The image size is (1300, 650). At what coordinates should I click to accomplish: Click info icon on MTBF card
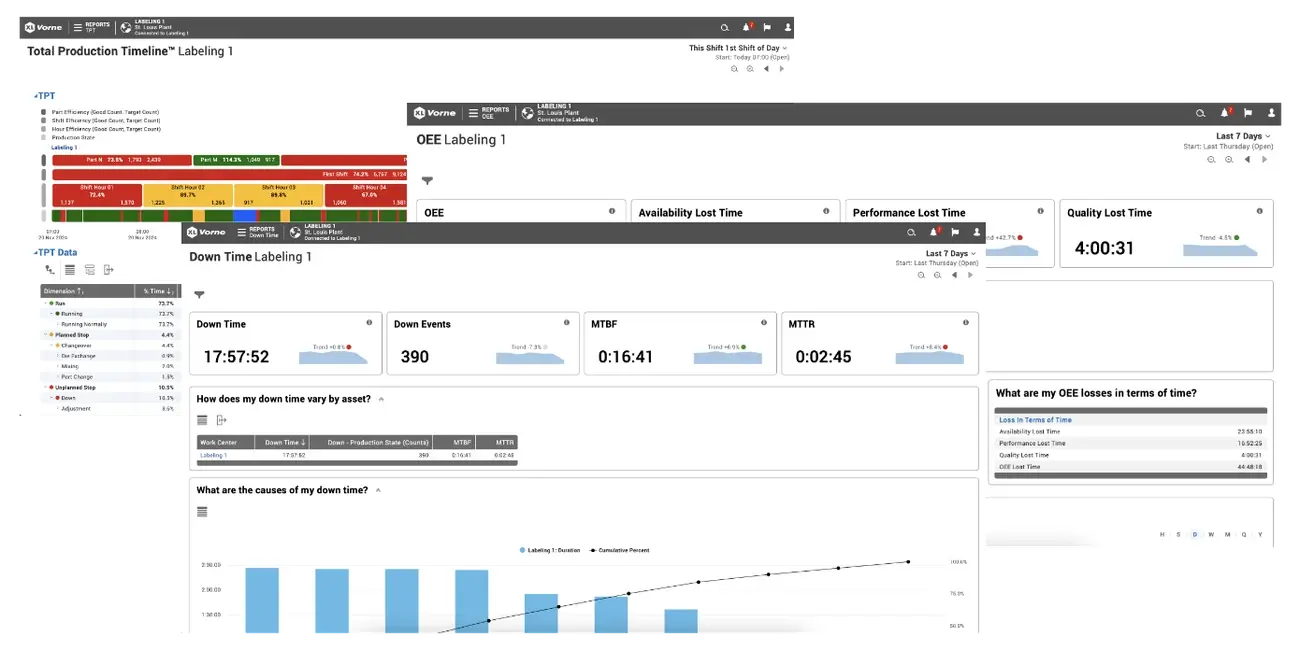coord(764,323)
